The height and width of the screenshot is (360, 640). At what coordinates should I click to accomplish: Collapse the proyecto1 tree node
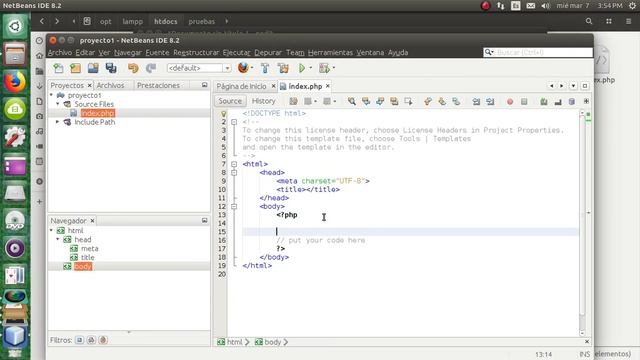click(51, 95)
